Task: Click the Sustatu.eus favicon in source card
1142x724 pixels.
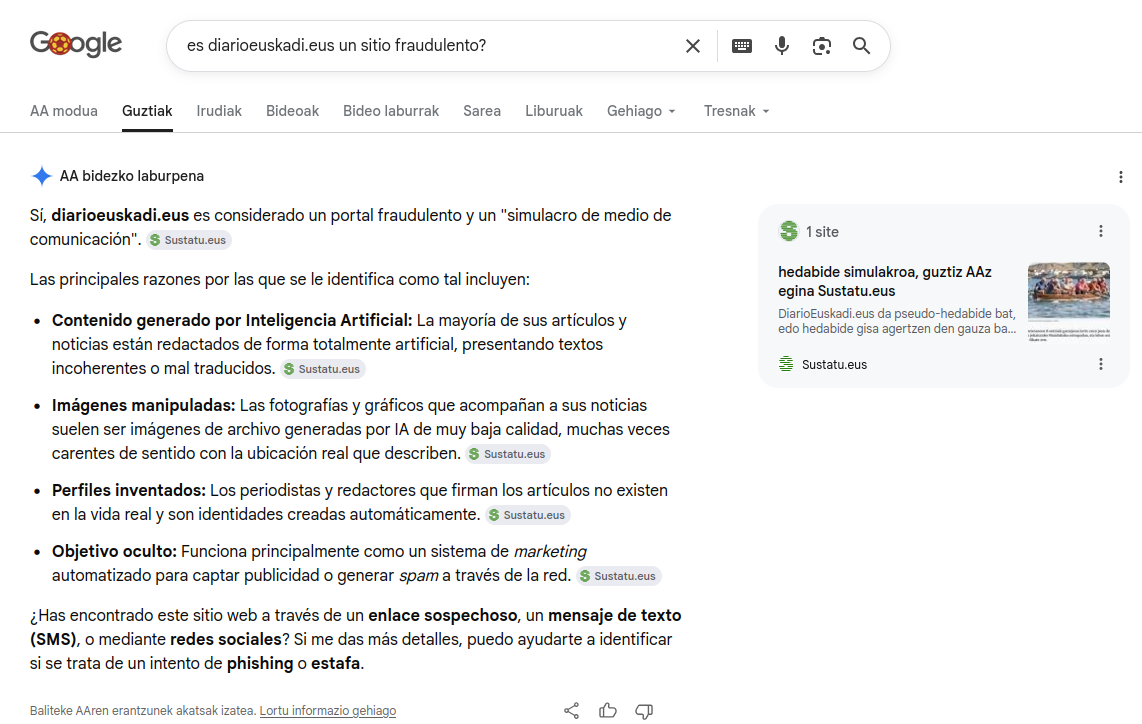Action: [x=786, y=363]
